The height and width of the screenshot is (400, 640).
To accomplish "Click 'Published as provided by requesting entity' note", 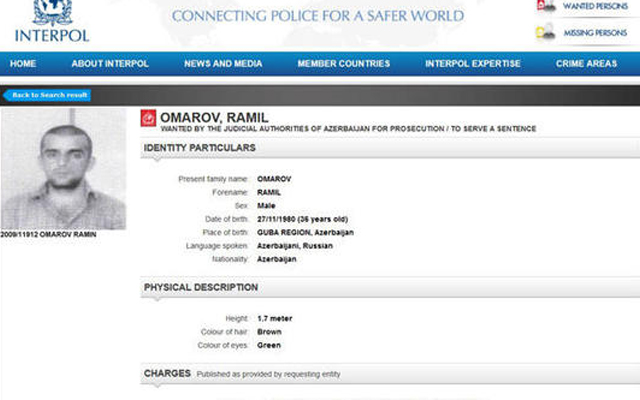I will (268, 374).
